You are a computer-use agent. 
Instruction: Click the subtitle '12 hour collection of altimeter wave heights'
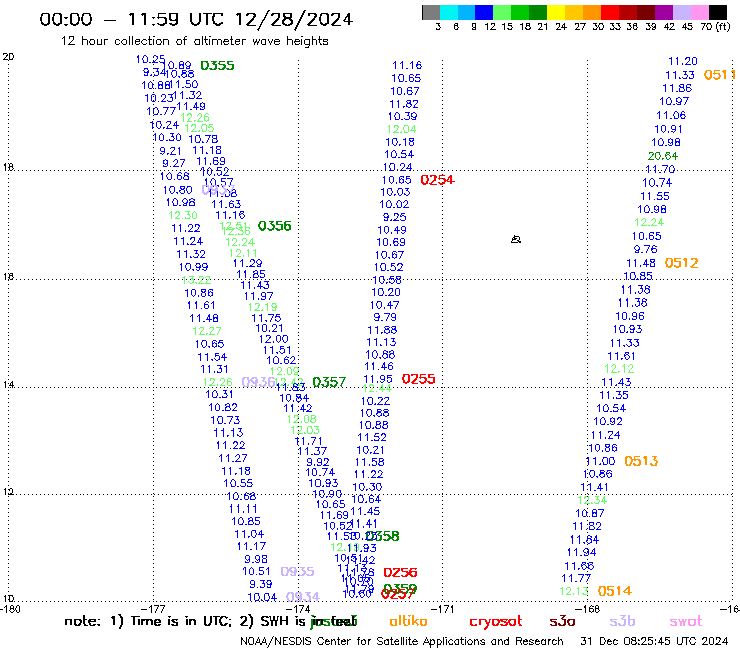pos(194,41)
